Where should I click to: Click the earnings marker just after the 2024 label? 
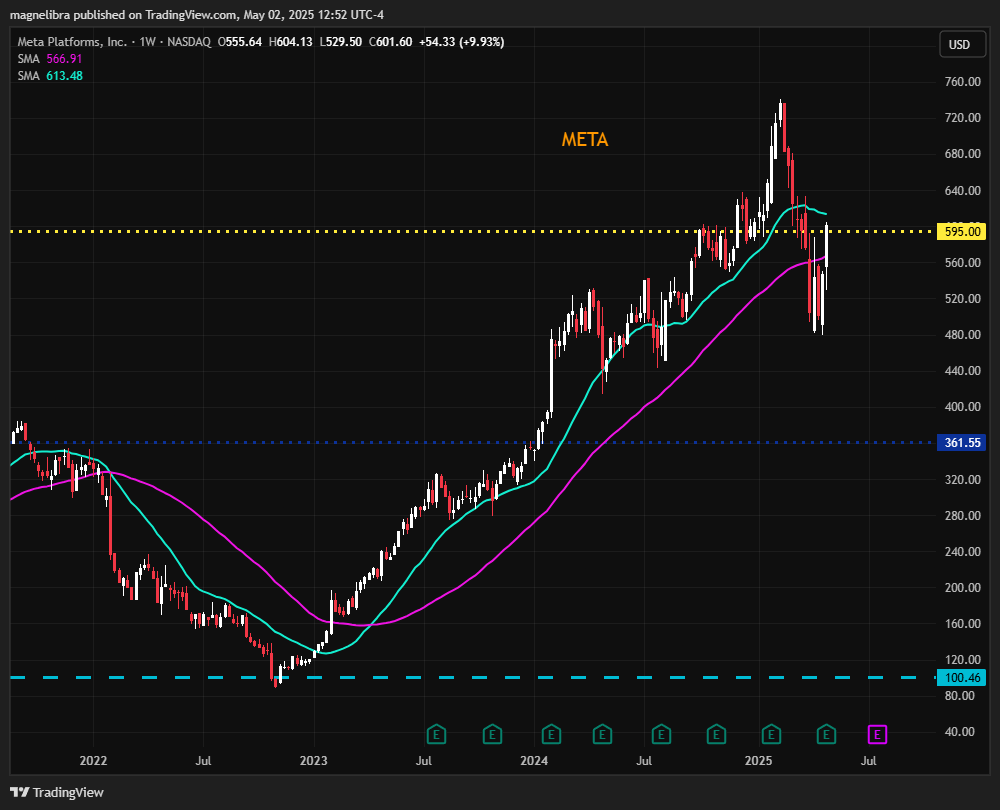[x=551, y=735]
